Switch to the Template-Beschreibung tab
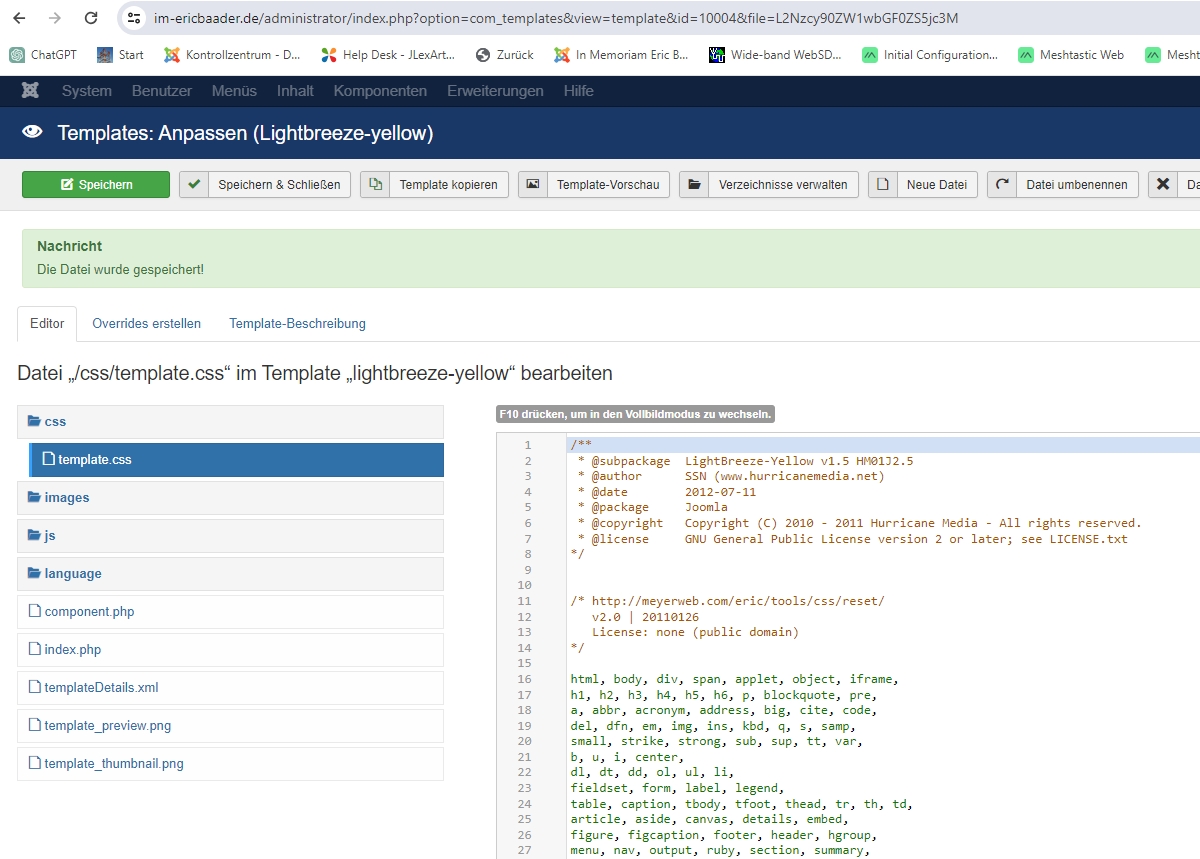1200x859 pixels. point(297,323)
